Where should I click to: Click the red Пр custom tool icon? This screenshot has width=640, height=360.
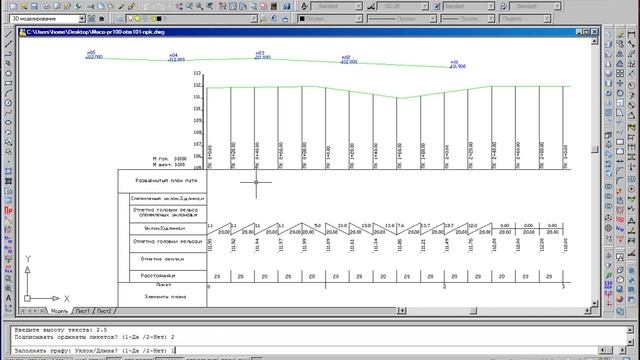(8, 211)
